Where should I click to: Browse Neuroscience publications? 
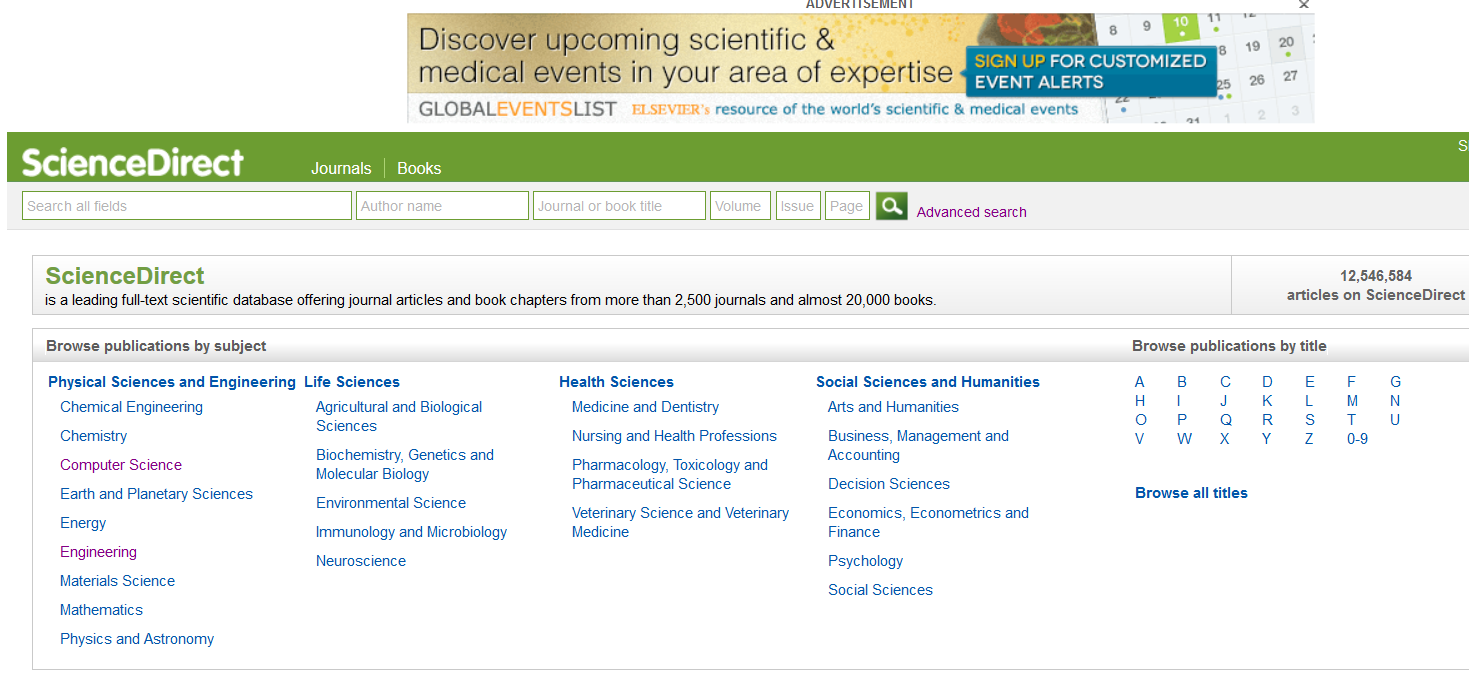coord(361,561)
